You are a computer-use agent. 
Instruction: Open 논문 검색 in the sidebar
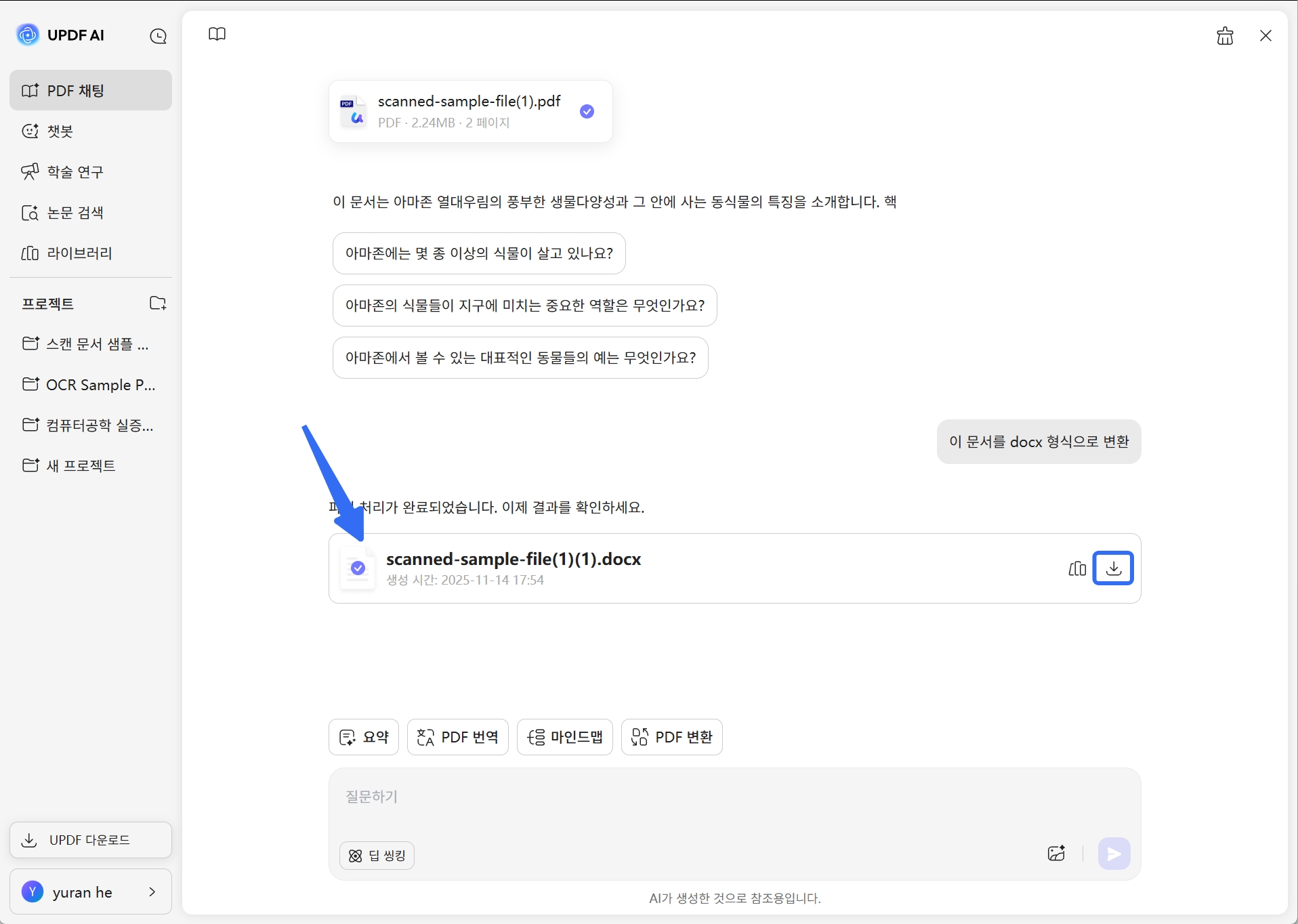coord(75,212)
